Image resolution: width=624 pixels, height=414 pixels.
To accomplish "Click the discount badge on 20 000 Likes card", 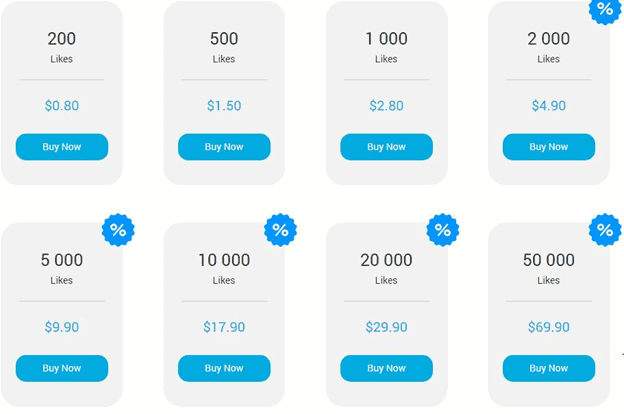I will (442, 230).
